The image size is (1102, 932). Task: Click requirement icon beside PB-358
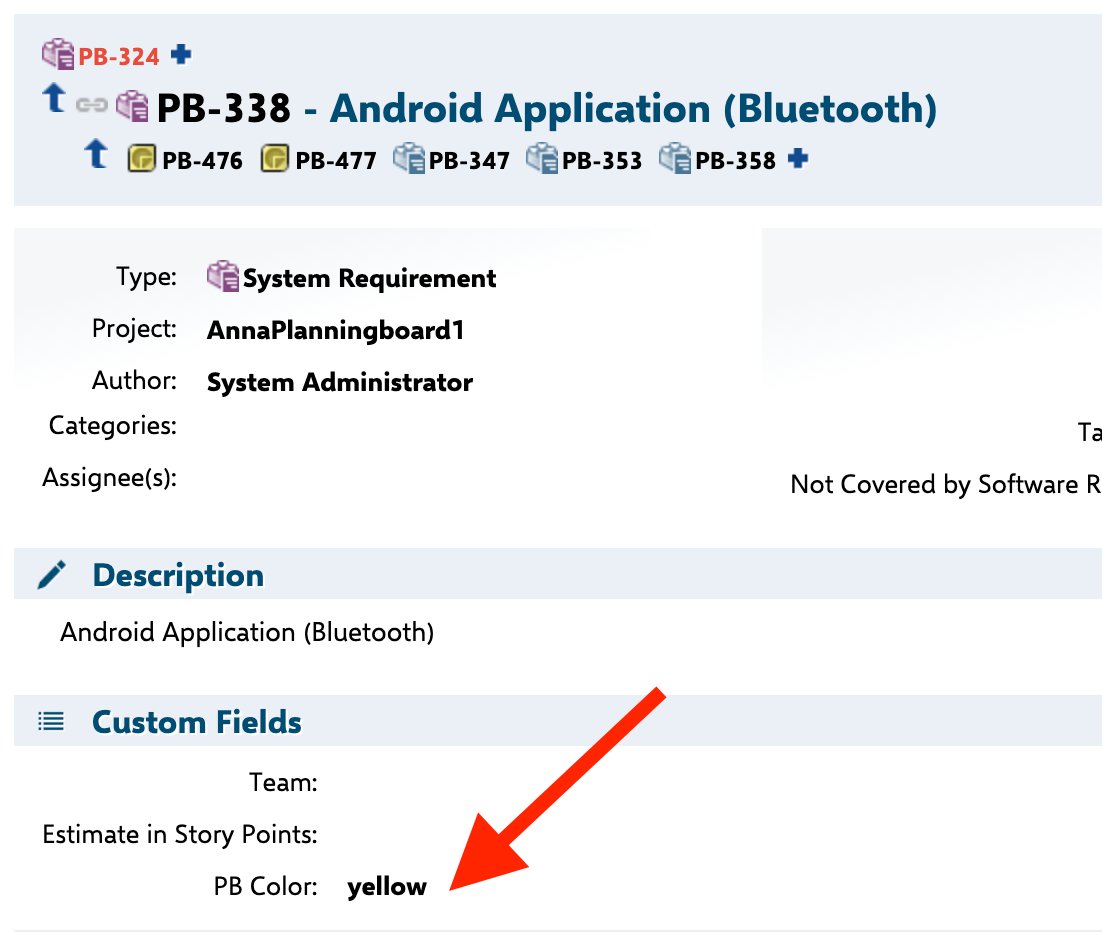coord(675,158)
